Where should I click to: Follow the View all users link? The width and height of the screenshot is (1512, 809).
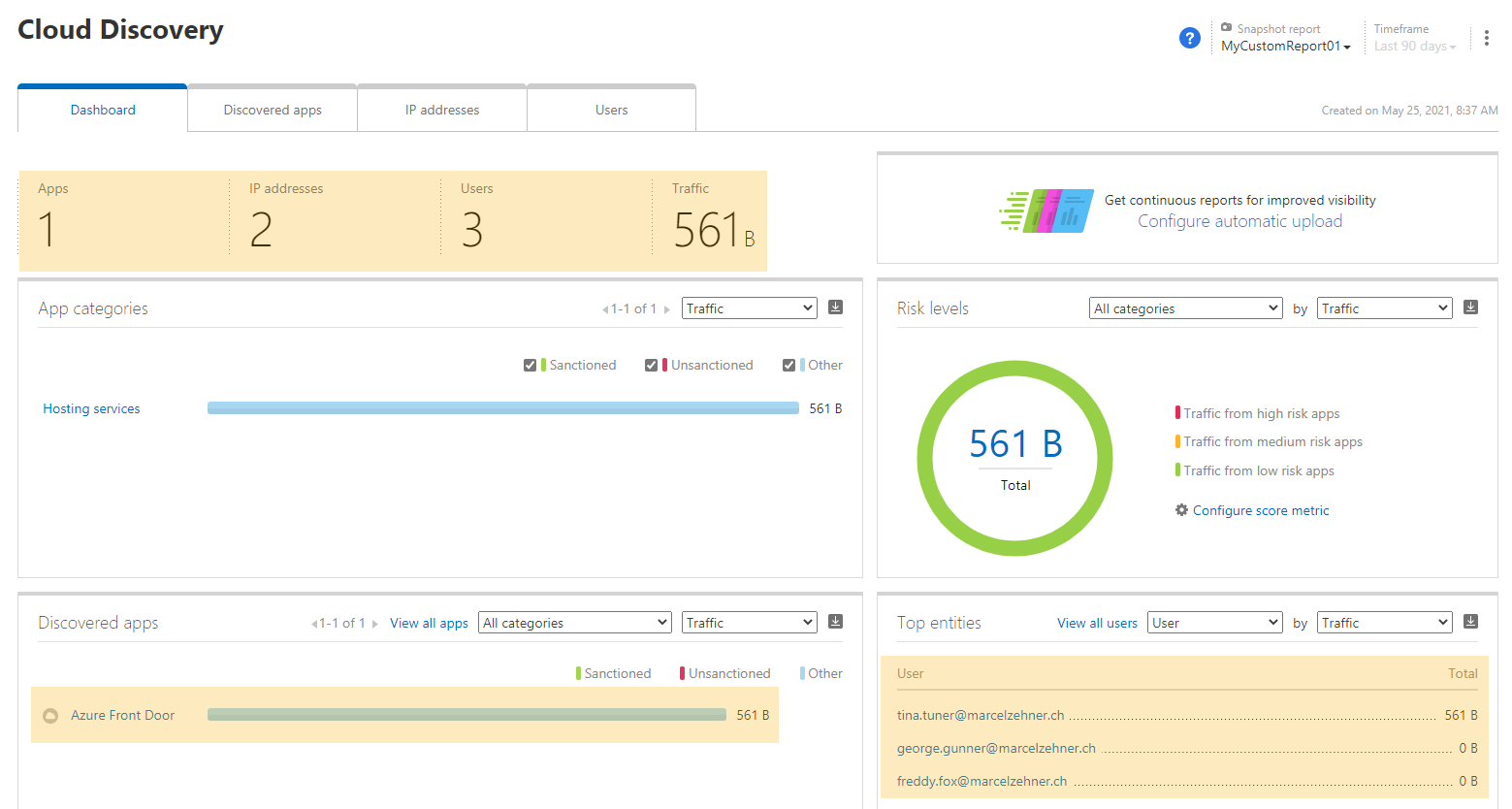coord(1097,623)
